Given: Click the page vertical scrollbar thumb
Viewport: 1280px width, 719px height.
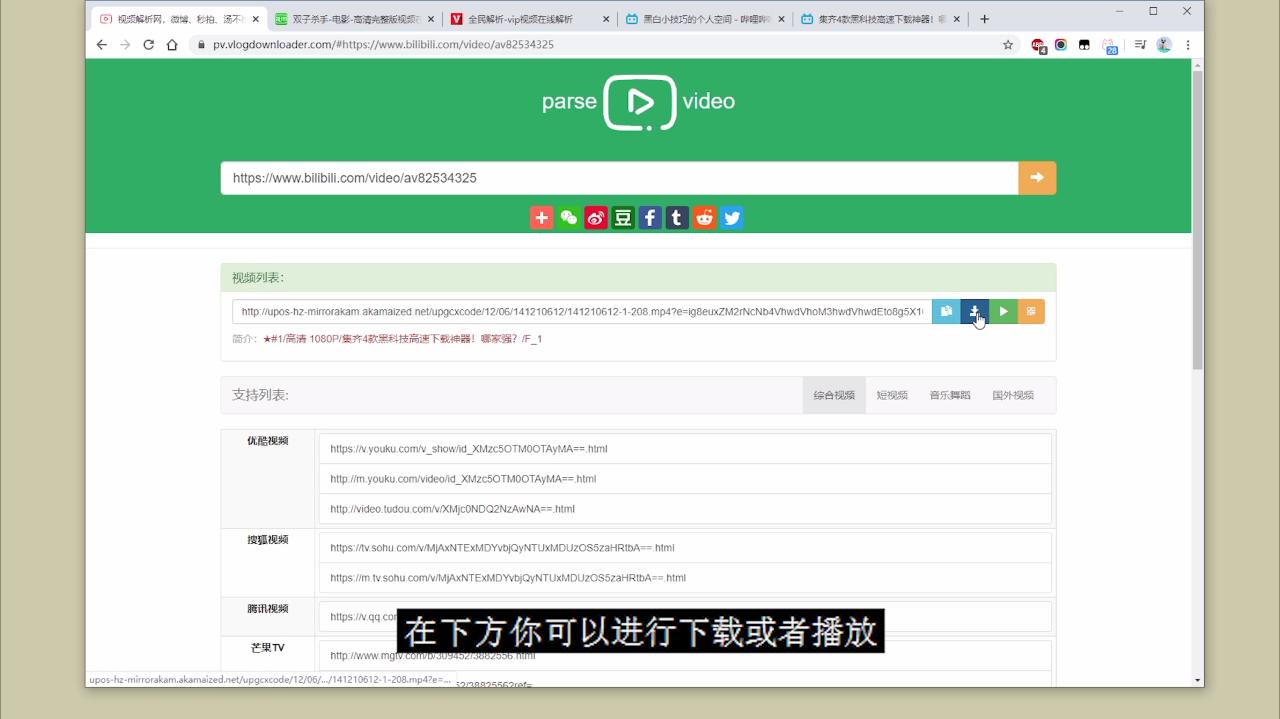Looking at the screenshot, I should coord(1197,220).
